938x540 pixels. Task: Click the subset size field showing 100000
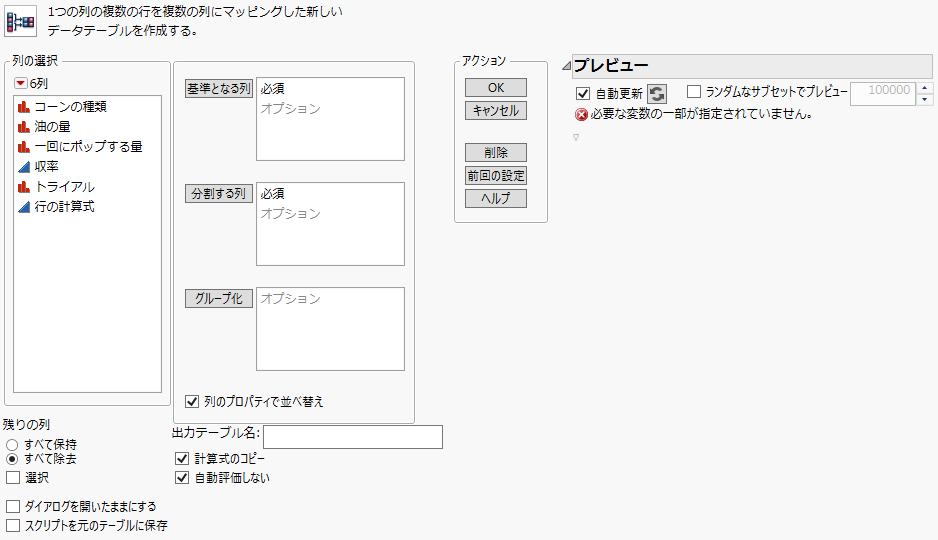(x=883, y=94)
